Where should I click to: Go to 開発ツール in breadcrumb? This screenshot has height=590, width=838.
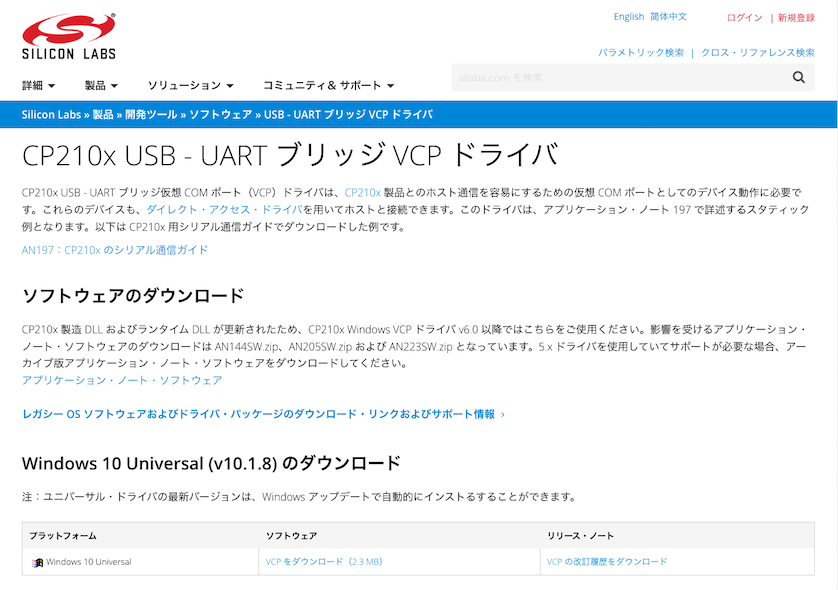pos(151,115)
